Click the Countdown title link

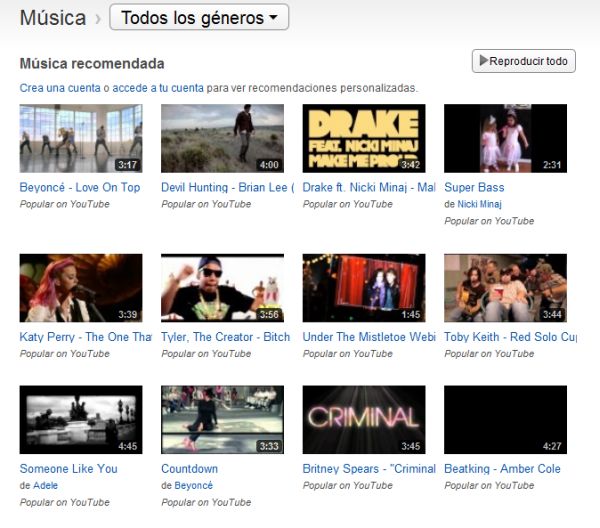[189, 469]
